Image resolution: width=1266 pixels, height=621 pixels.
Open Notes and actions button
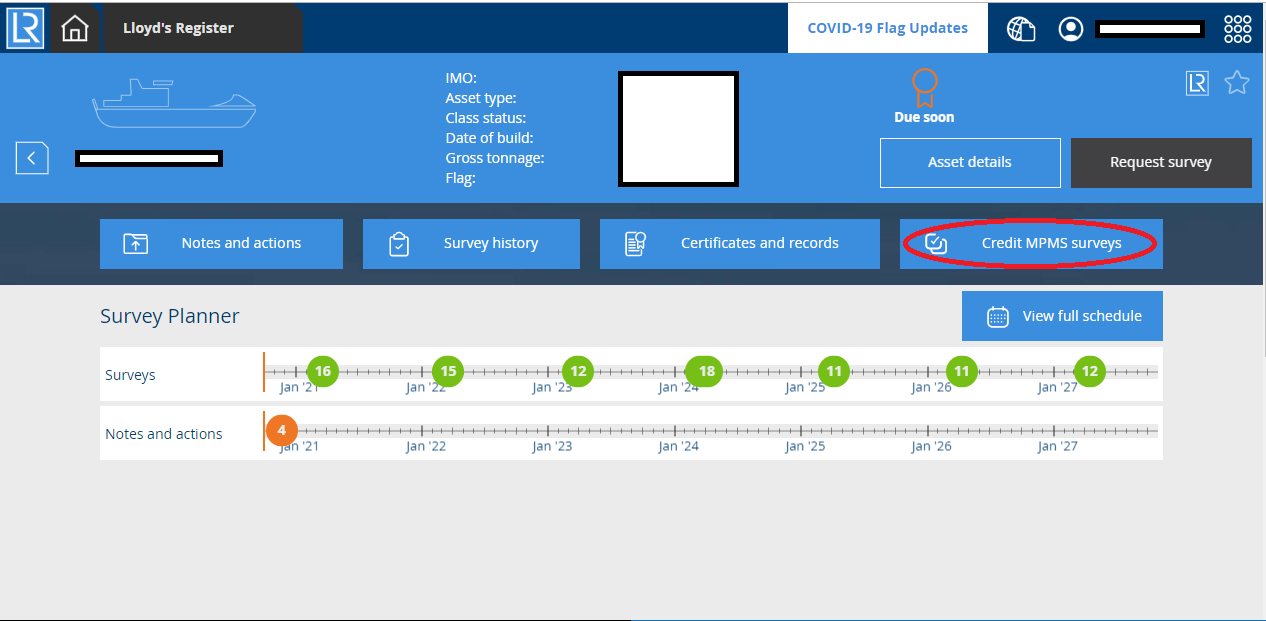point(221,243)
